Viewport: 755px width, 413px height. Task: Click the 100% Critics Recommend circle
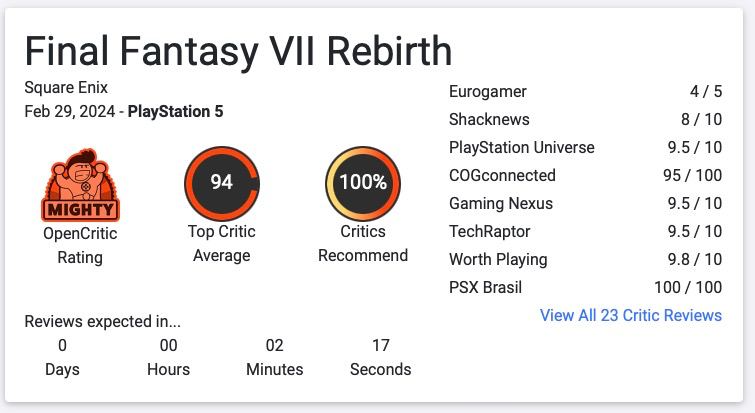362,181
